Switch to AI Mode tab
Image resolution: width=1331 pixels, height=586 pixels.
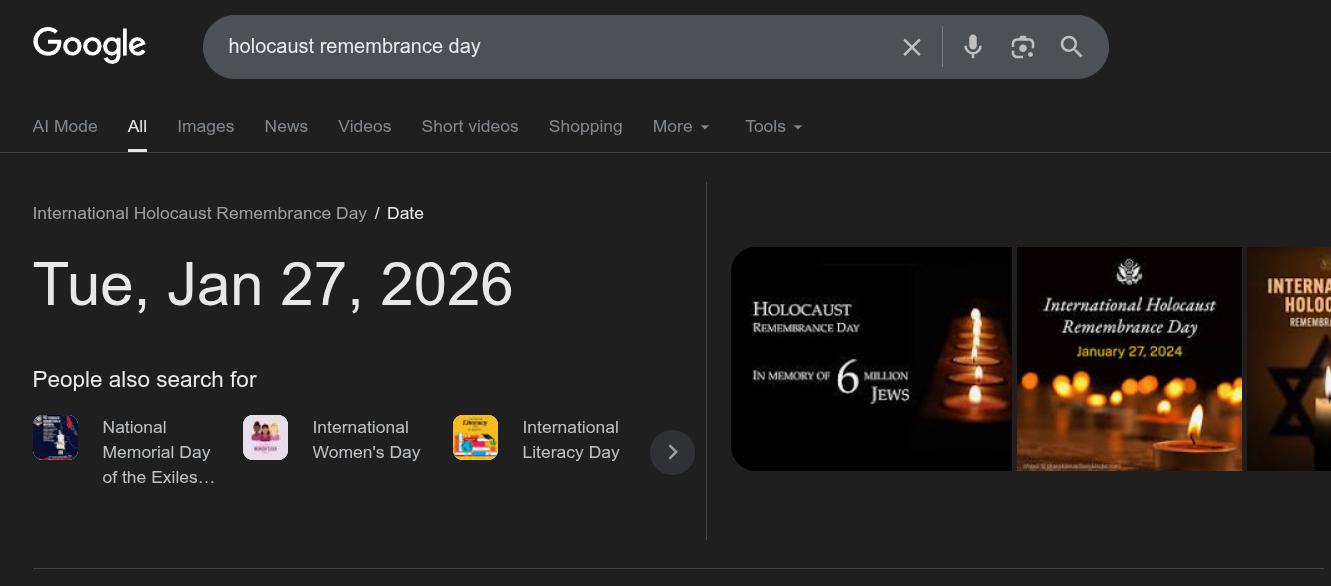point(65,127)
